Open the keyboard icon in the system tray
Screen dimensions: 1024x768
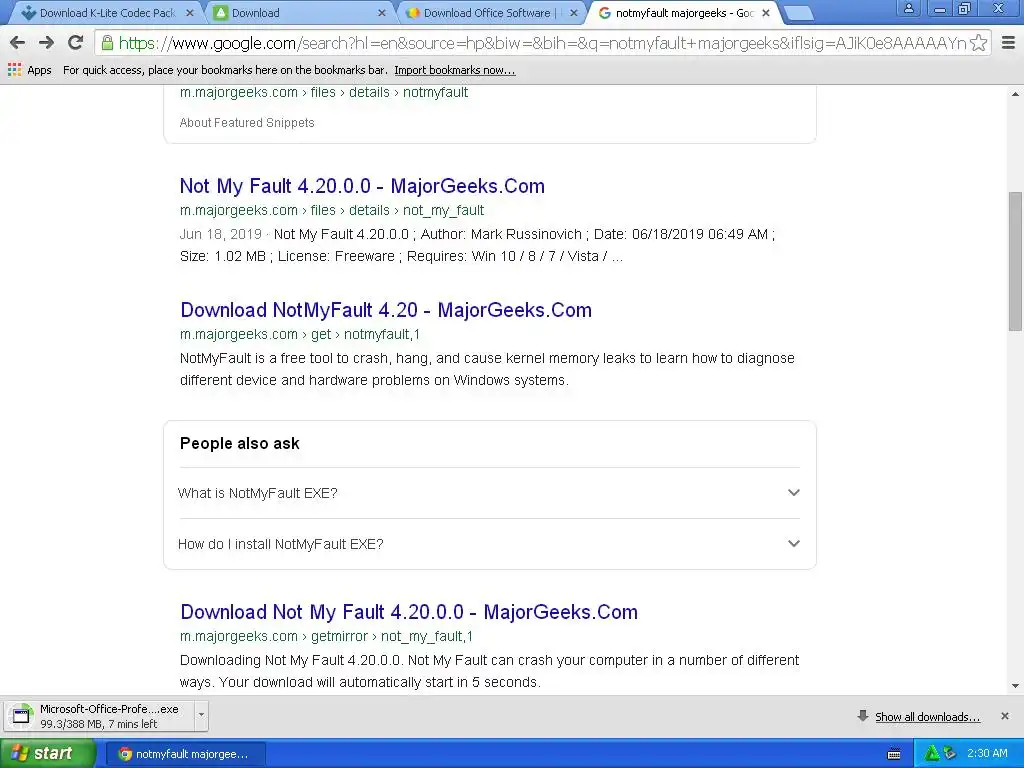(x=894, y=754)
